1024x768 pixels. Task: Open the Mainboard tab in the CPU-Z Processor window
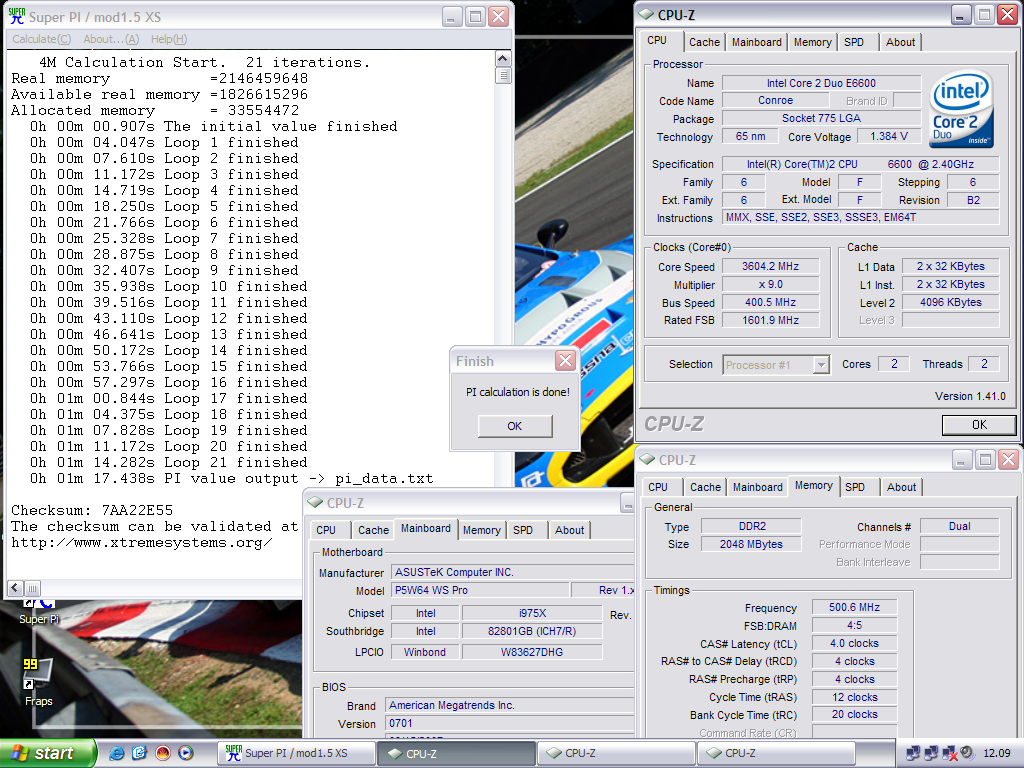tap(756, 42)
